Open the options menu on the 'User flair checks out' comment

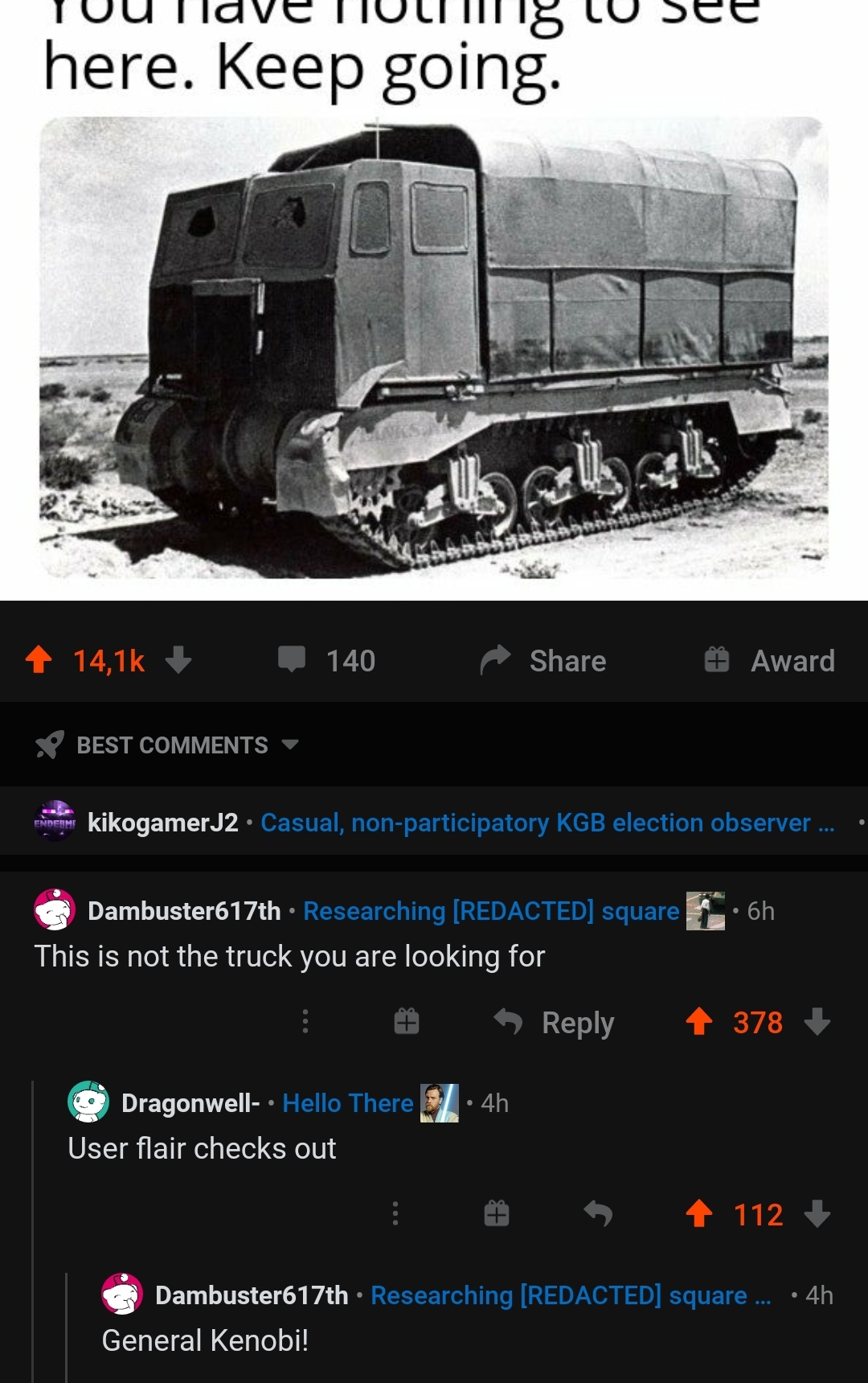tap(395, 1213)
